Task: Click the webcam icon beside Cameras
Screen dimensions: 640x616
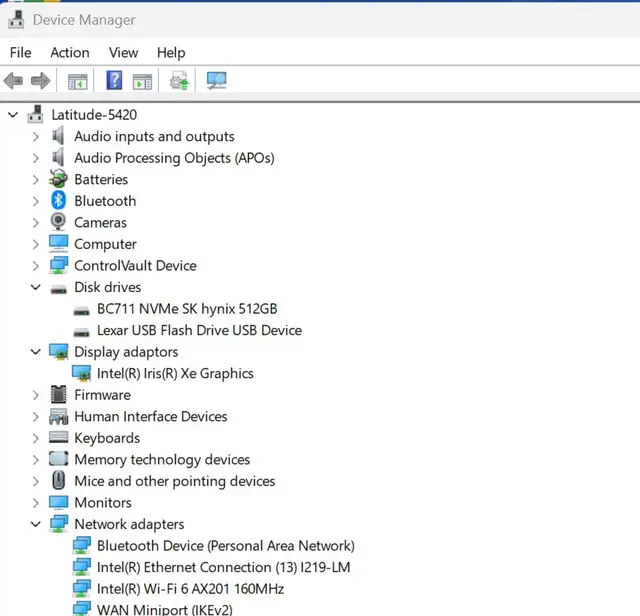Action: [x=58, y=222]
